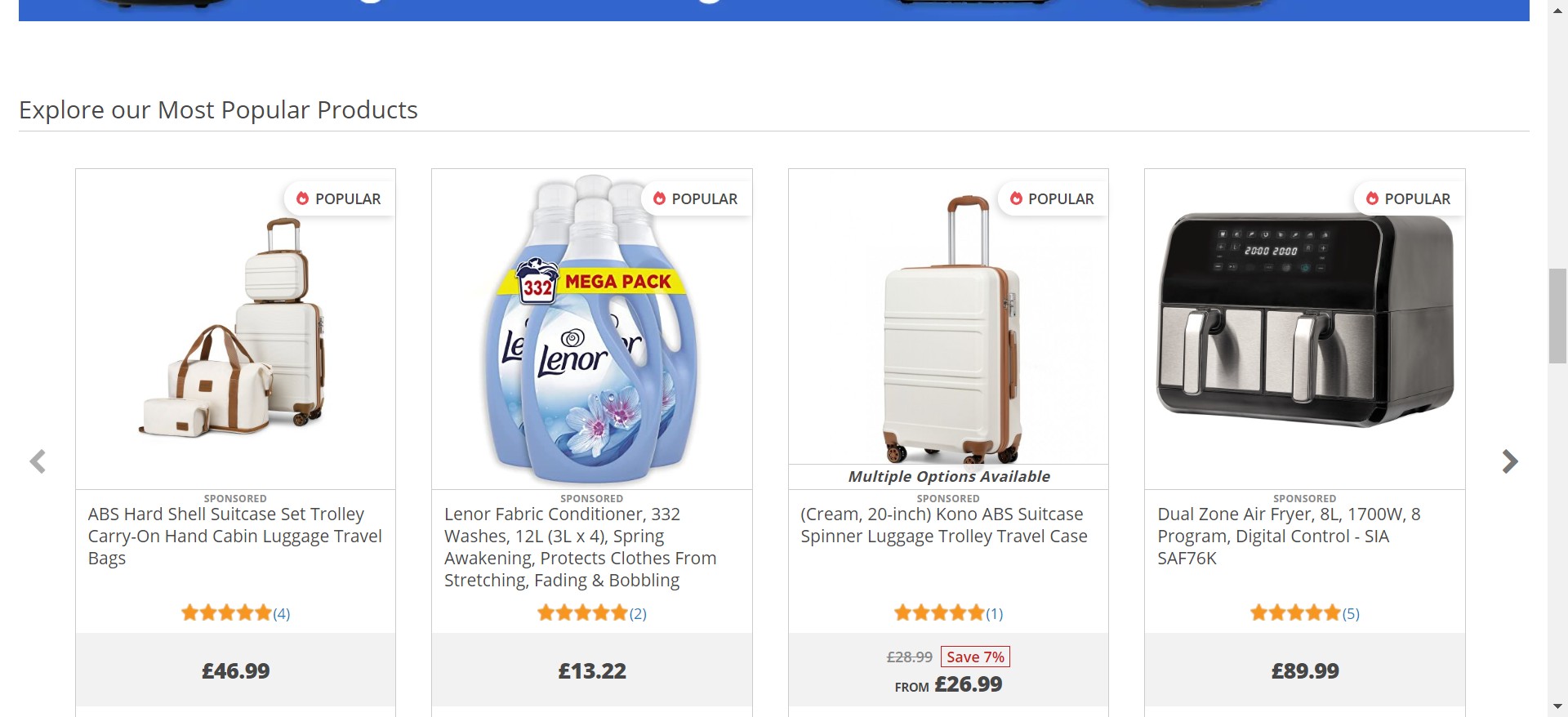Click the next carousel arrow

pos(1509,461)
